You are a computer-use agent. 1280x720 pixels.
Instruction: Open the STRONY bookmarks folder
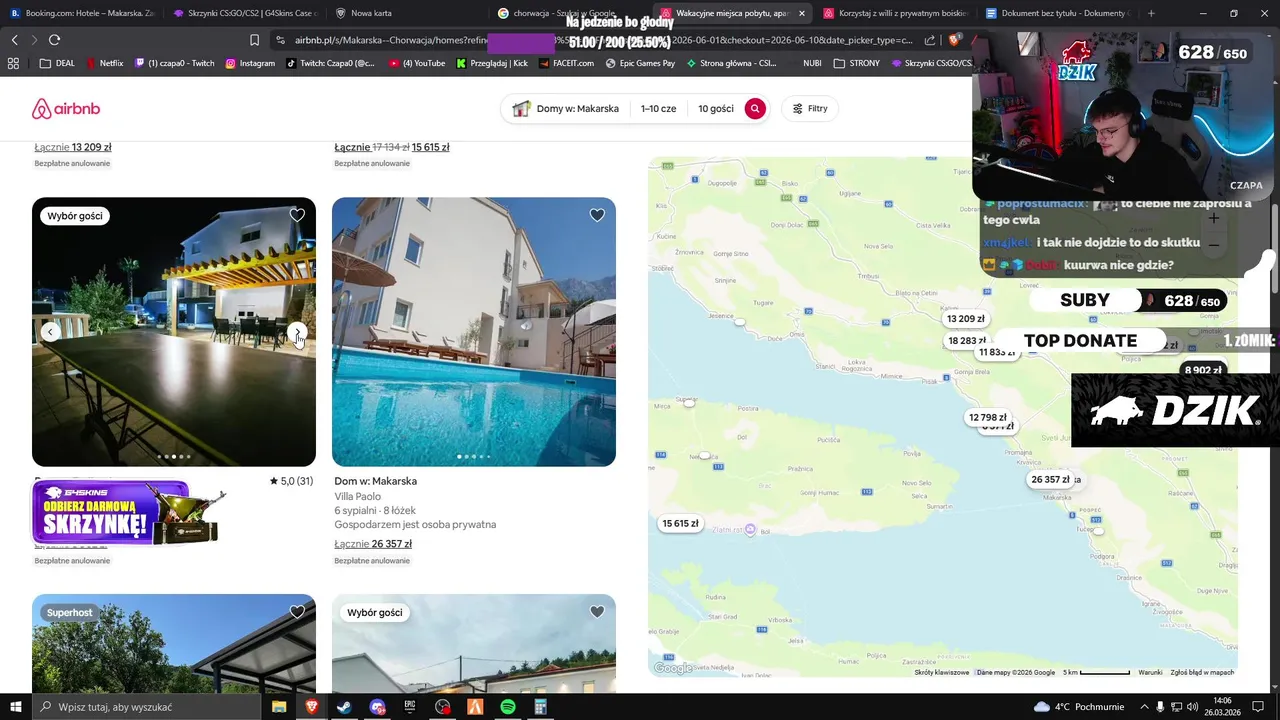click(x=856, y=63)
